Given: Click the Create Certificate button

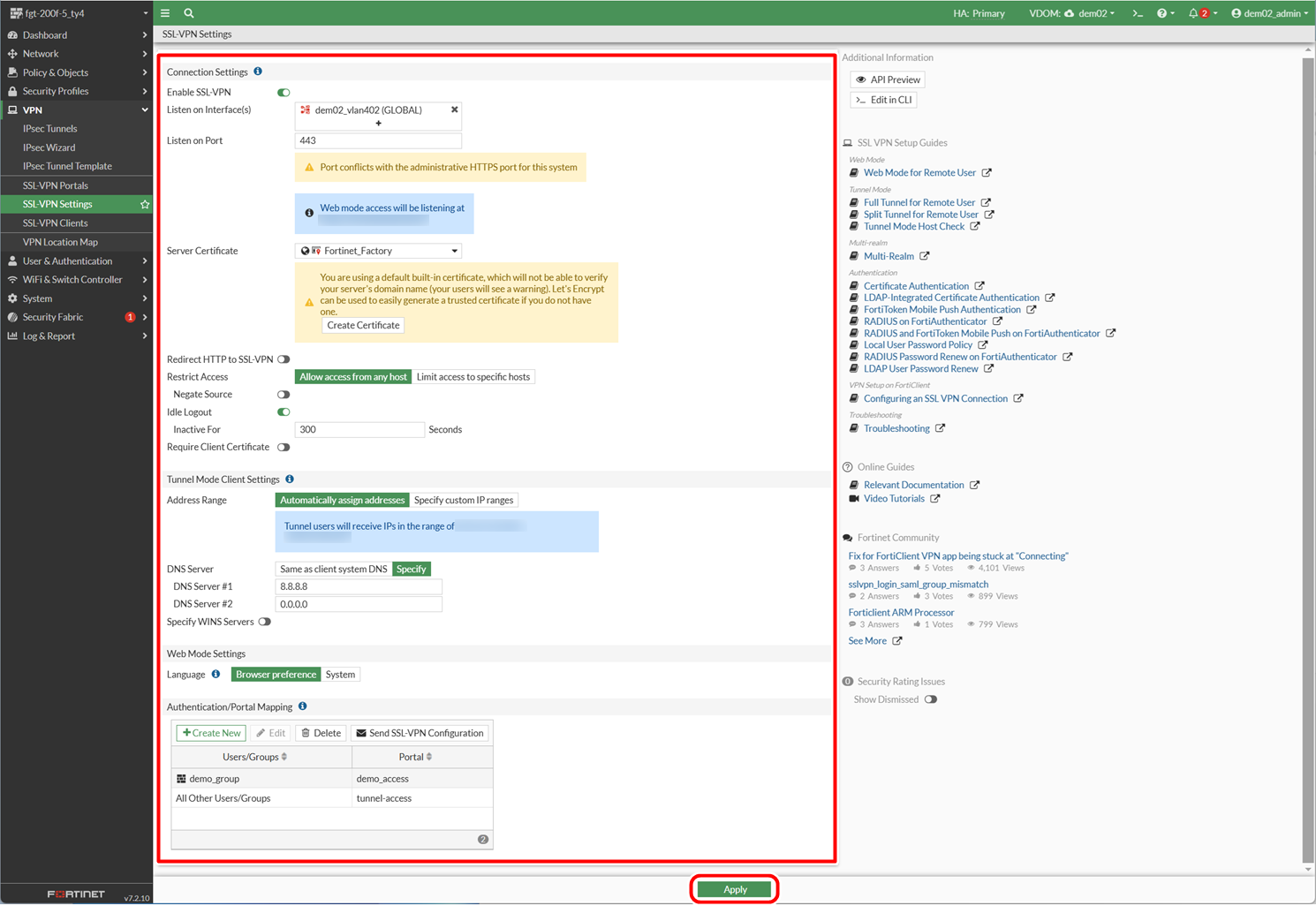Looking at the screenshot, I should pyautogui.click(x=363, y=325).
